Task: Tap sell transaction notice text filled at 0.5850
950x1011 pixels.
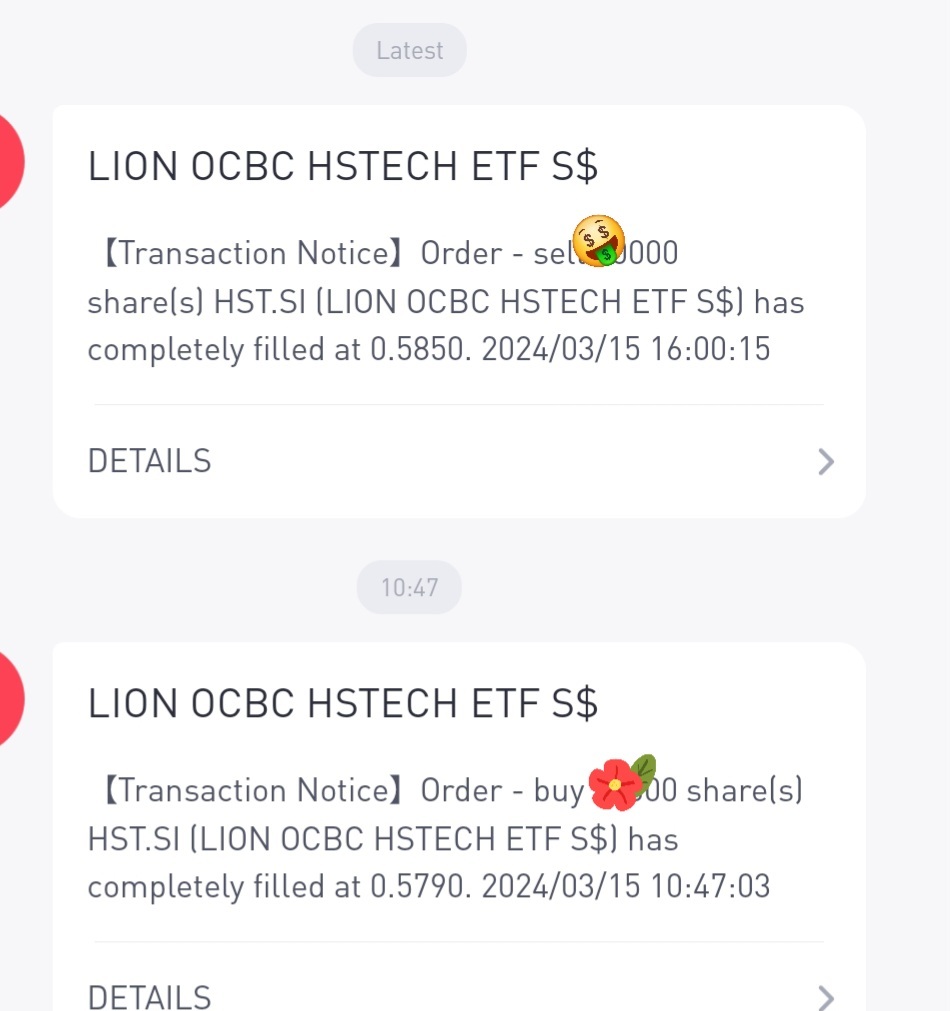Action: click(x=446, y=301)
